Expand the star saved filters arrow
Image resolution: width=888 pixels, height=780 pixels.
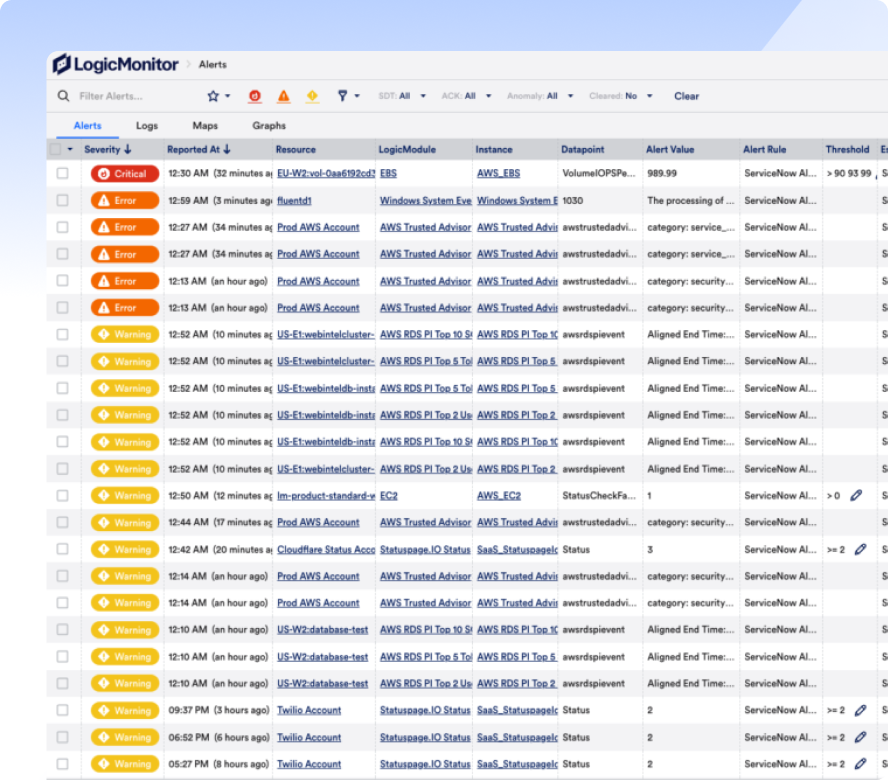[x=228, y=96]
